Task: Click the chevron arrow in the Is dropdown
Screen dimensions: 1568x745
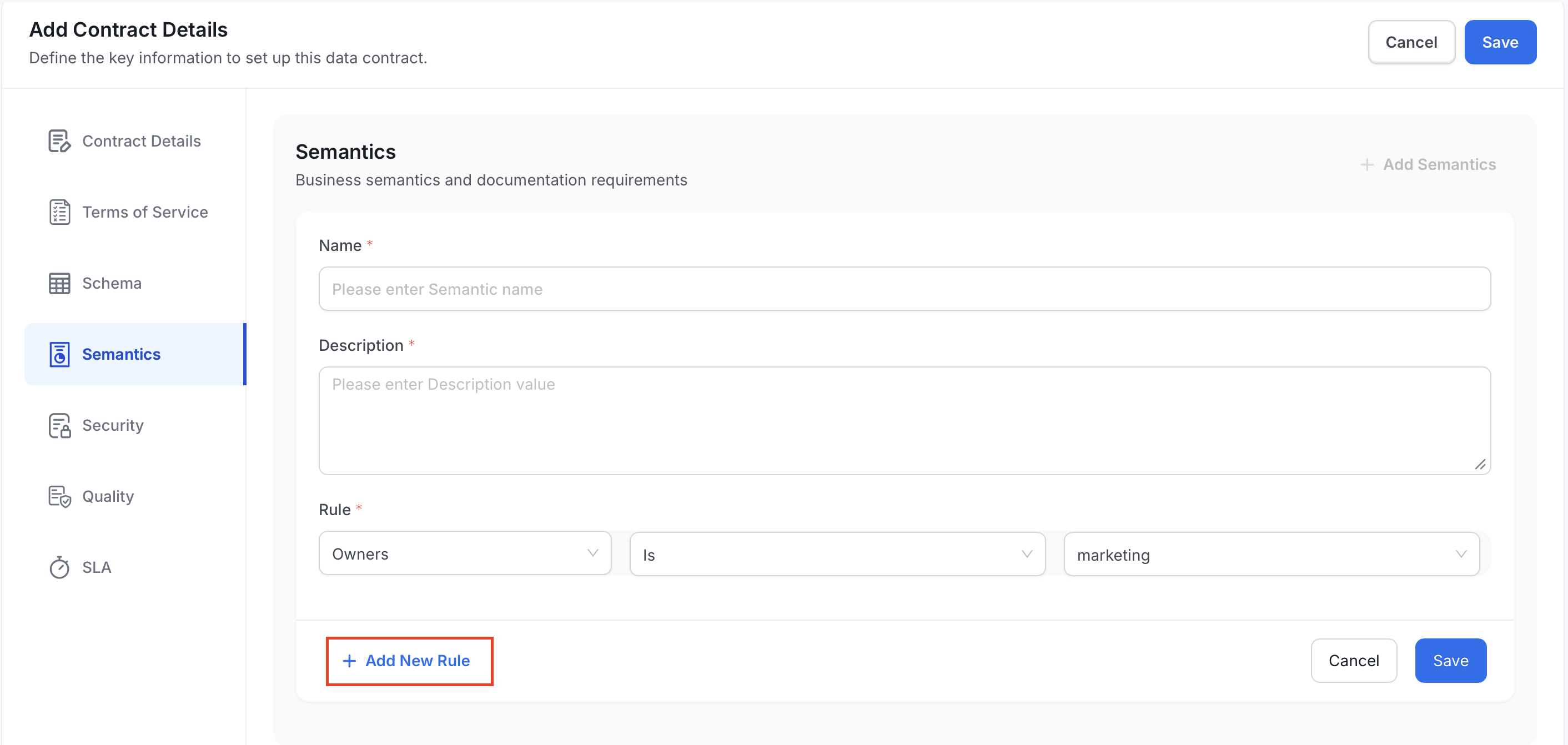Action: point(1027,555)
